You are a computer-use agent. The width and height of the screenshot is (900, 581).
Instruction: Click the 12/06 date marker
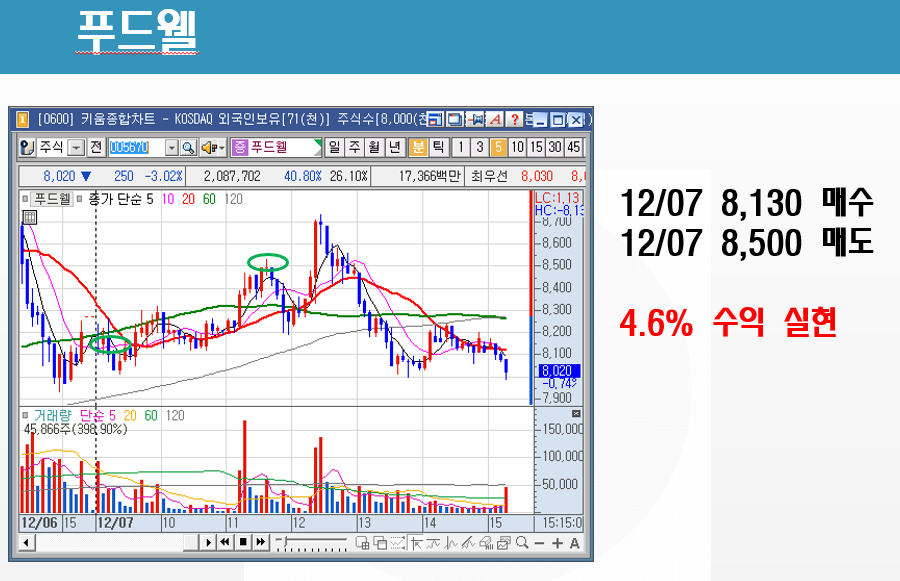pyautogui.click(x=39, y=522)
